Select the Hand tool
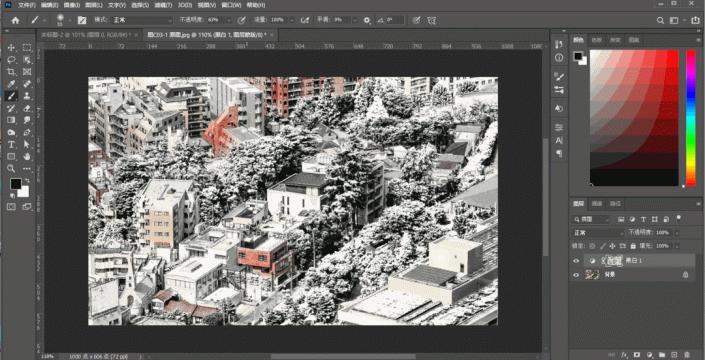This screenshot has width=705, height=360. pos(27,157)
